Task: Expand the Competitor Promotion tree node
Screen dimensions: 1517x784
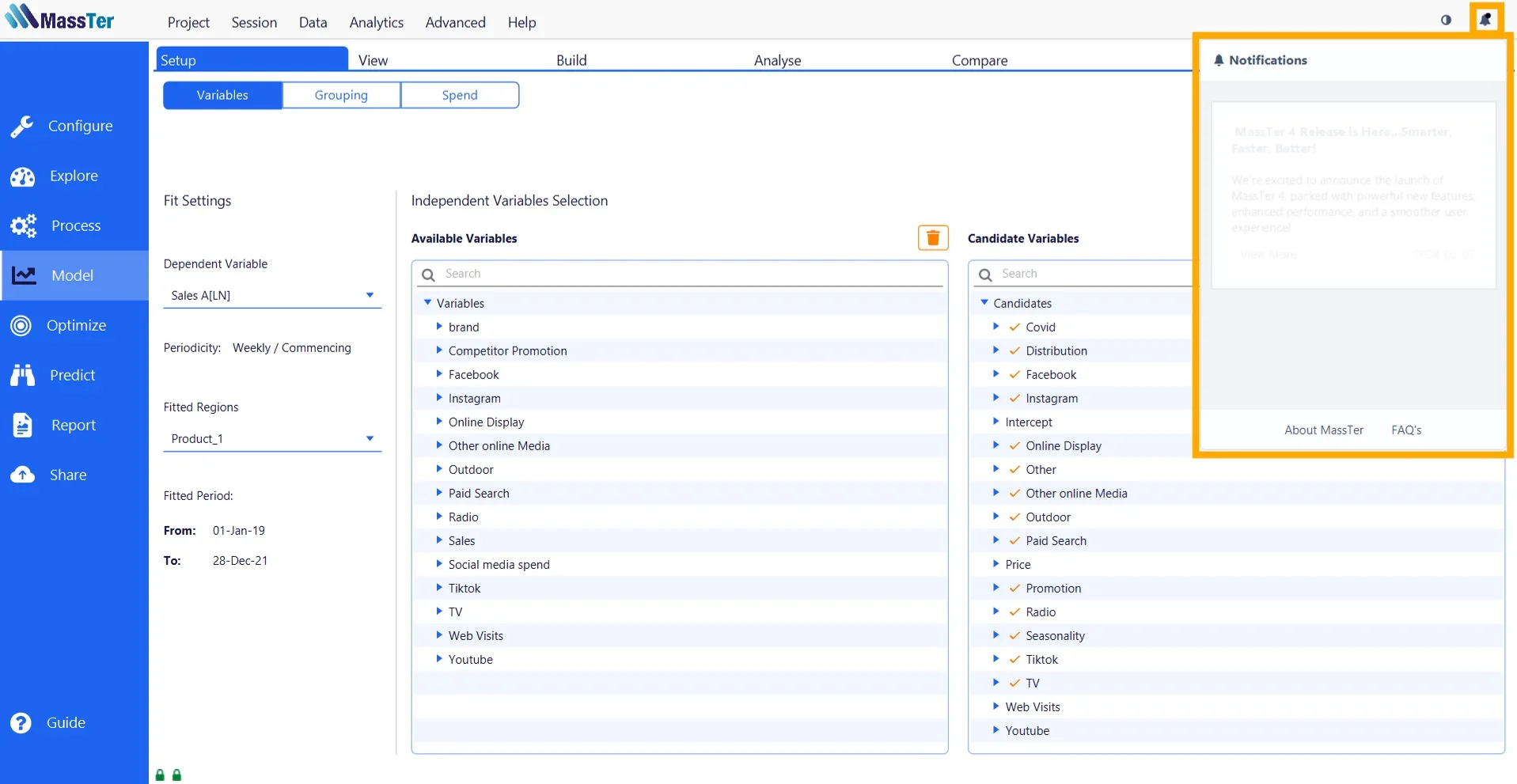Action: click(439, 350)
